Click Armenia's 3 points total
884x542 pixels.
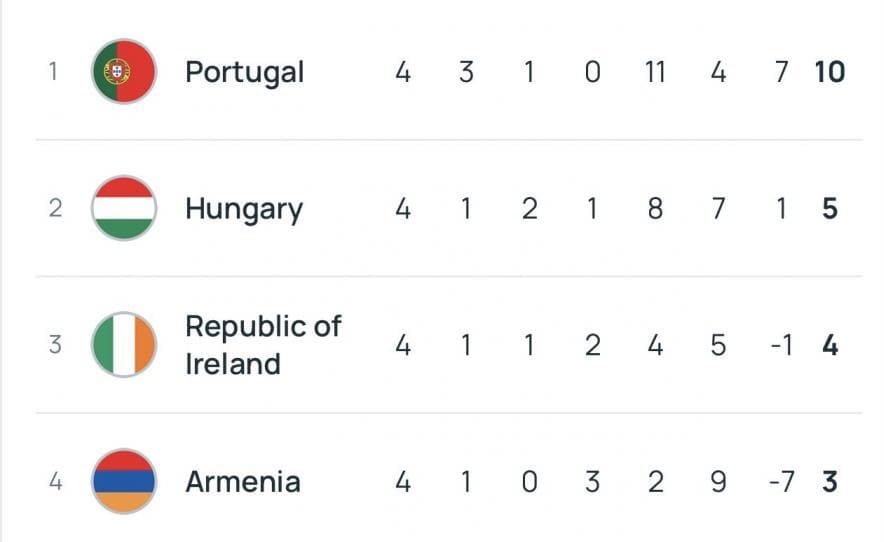coord(829,481)
